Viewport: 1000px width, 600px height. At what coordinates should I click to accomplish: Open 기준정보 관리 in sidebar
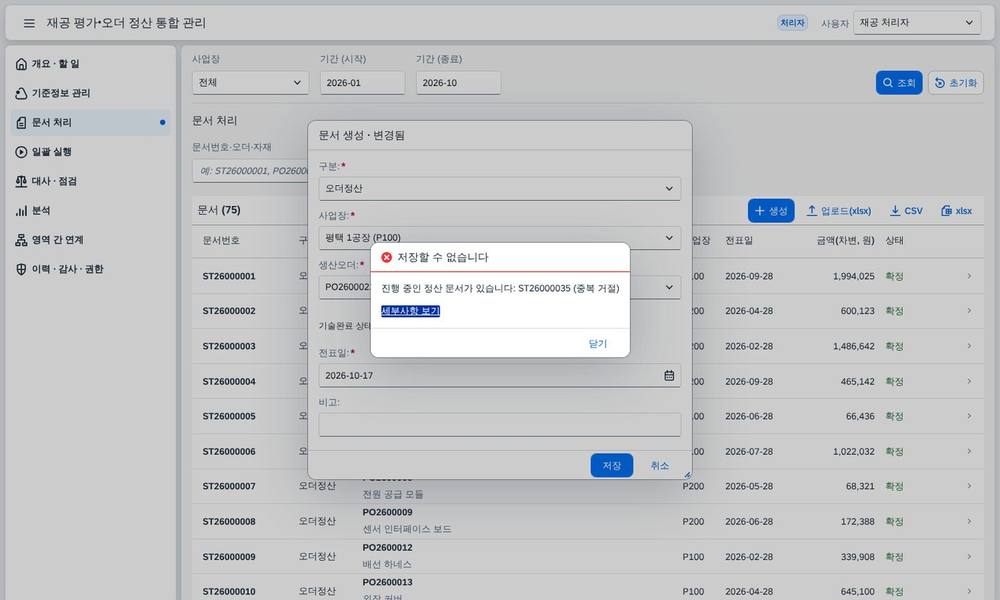(91, 93)
